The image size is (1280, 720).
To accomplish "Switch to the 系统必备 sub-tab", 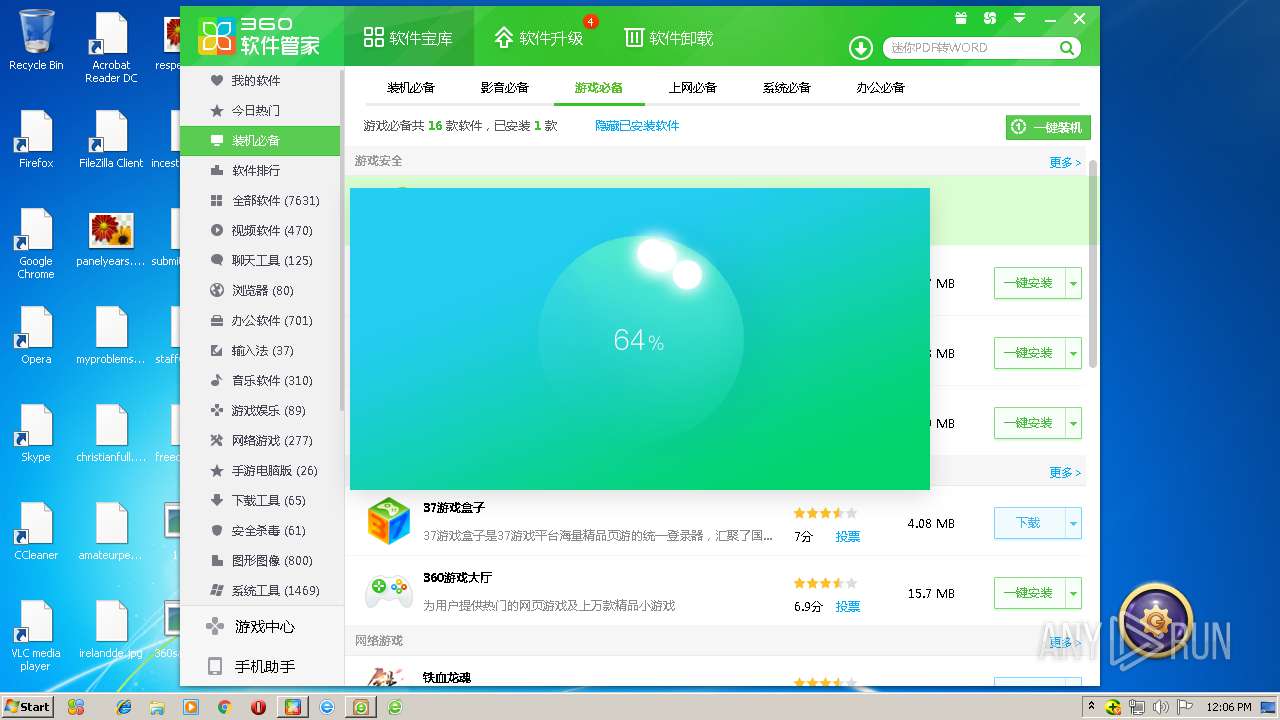I will (x=787, y=88).
